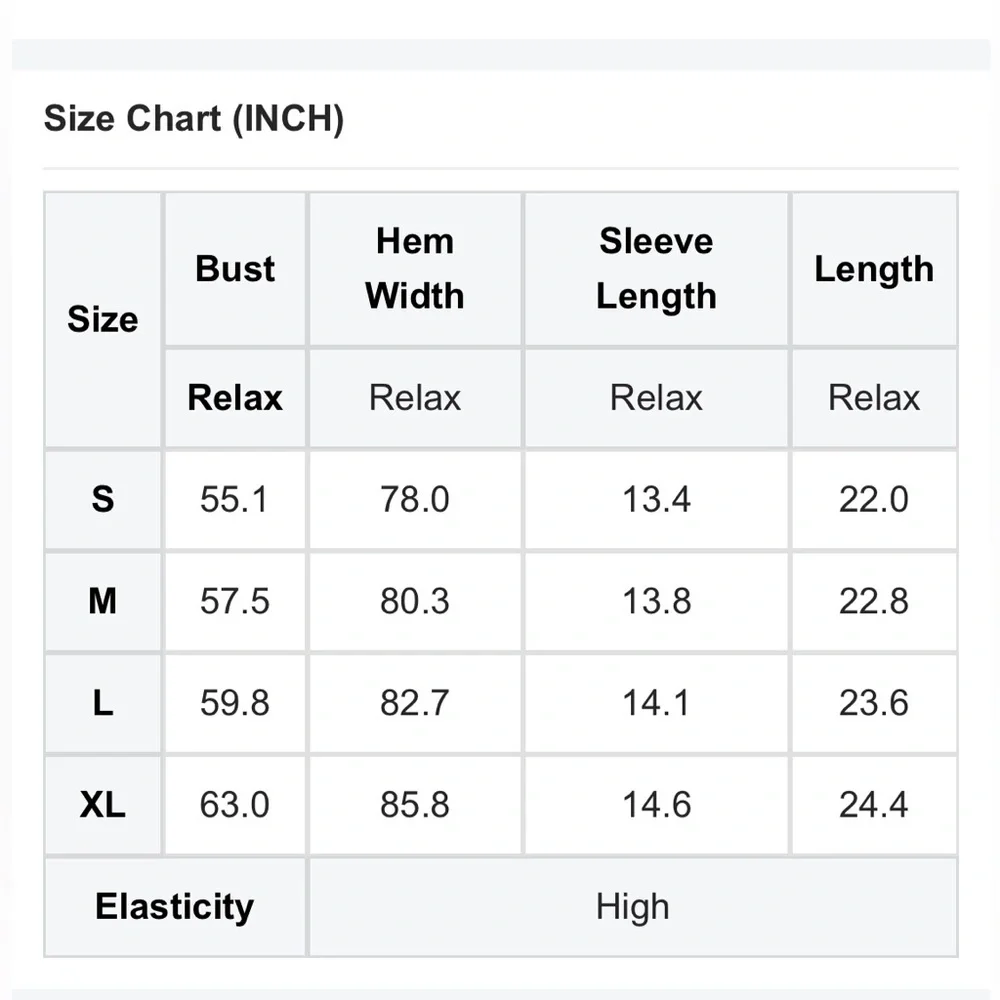Select the M size row label
The height and width of the screenshot is (1000, 1000).
tap(102, 601)
